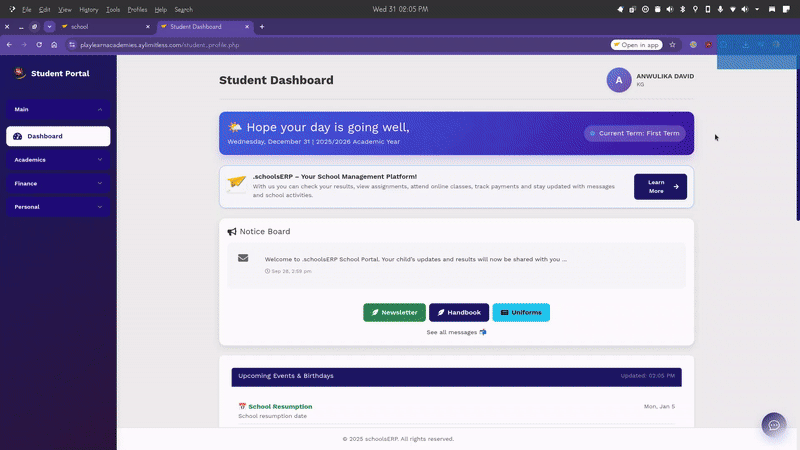
Task: Open the browser home icon
Action: [54, 45]
